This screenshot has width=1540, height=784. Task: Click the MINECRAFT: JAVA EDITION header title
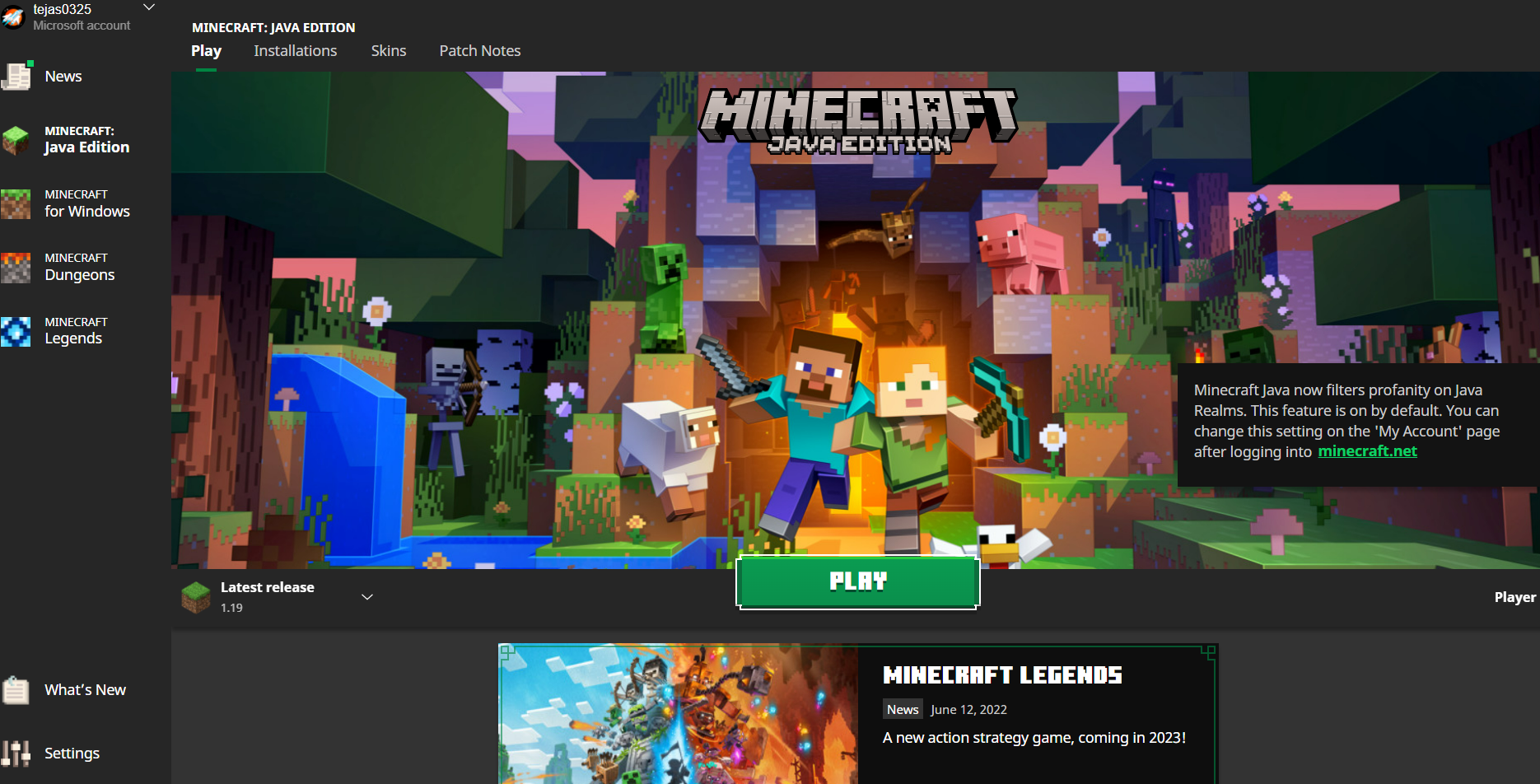[273, 27]
